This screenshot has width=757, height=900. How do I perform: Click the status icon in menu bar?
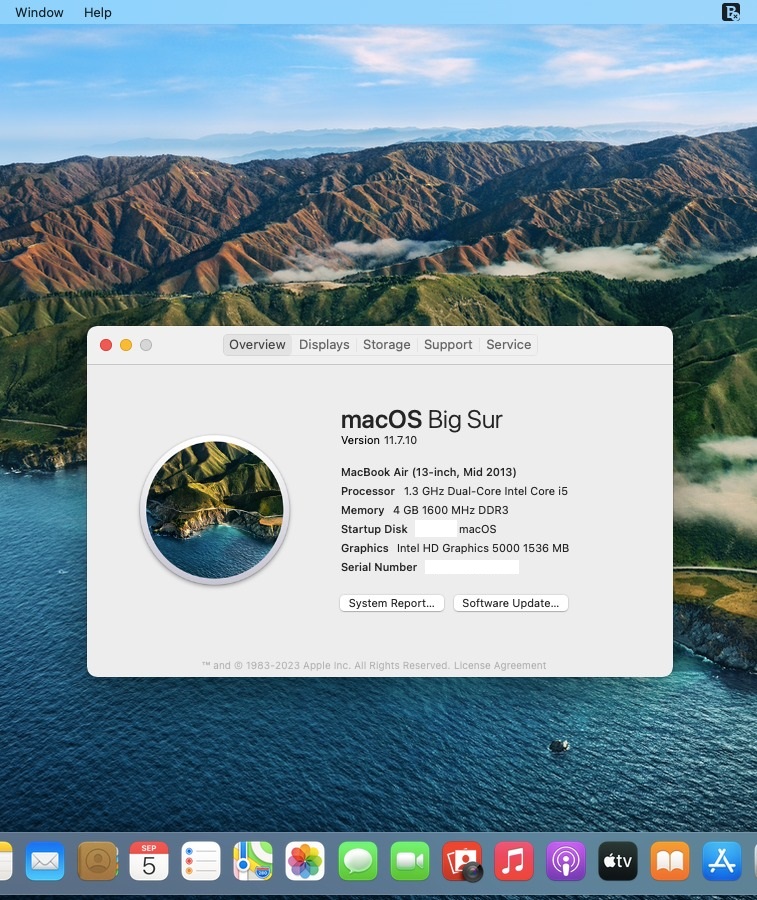tap(731, 12)
